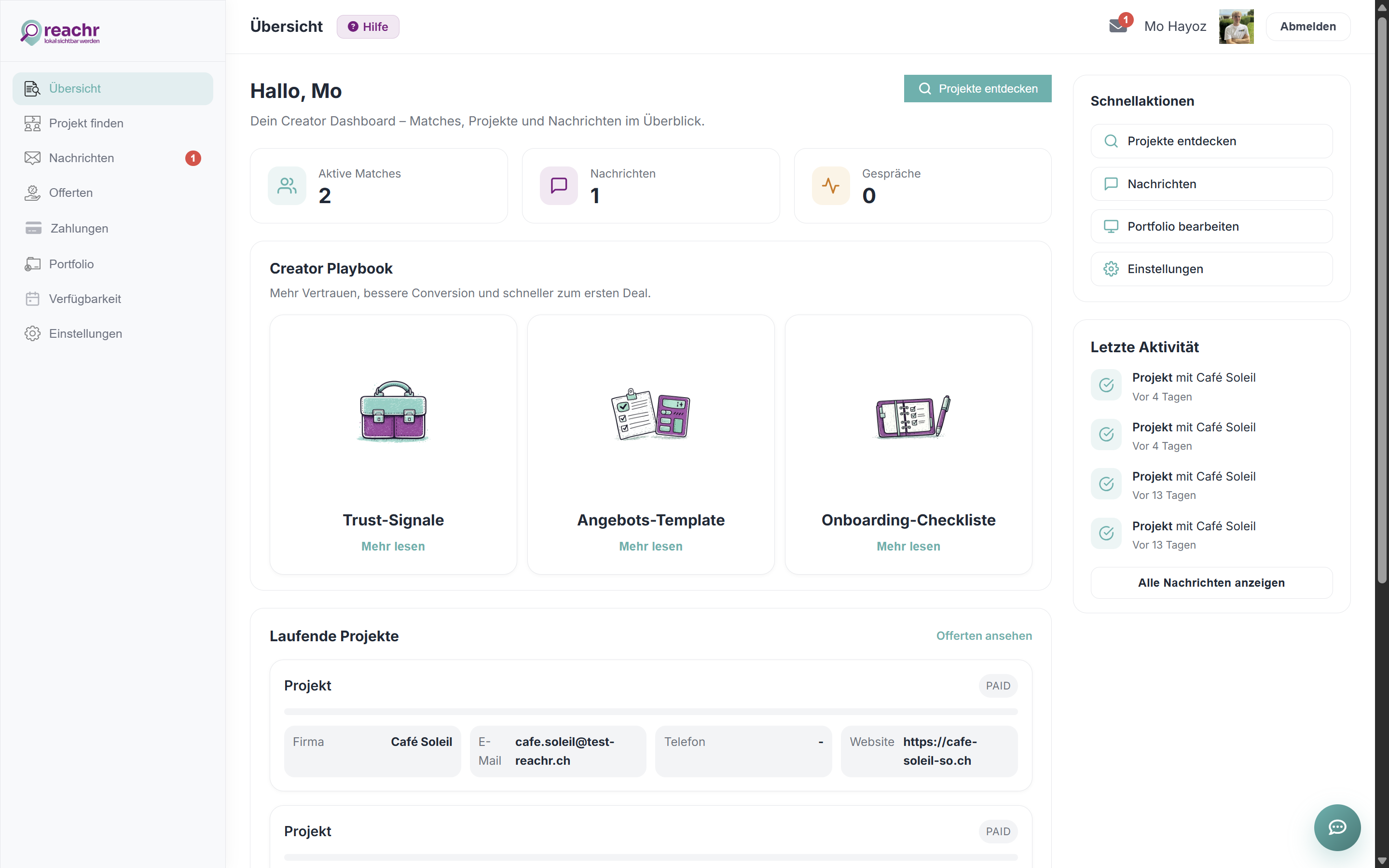Screen dimensions: 1389x868
Task: Click the Telefon field showing dash
Action: pyautogui.click(x=743, y=751)
